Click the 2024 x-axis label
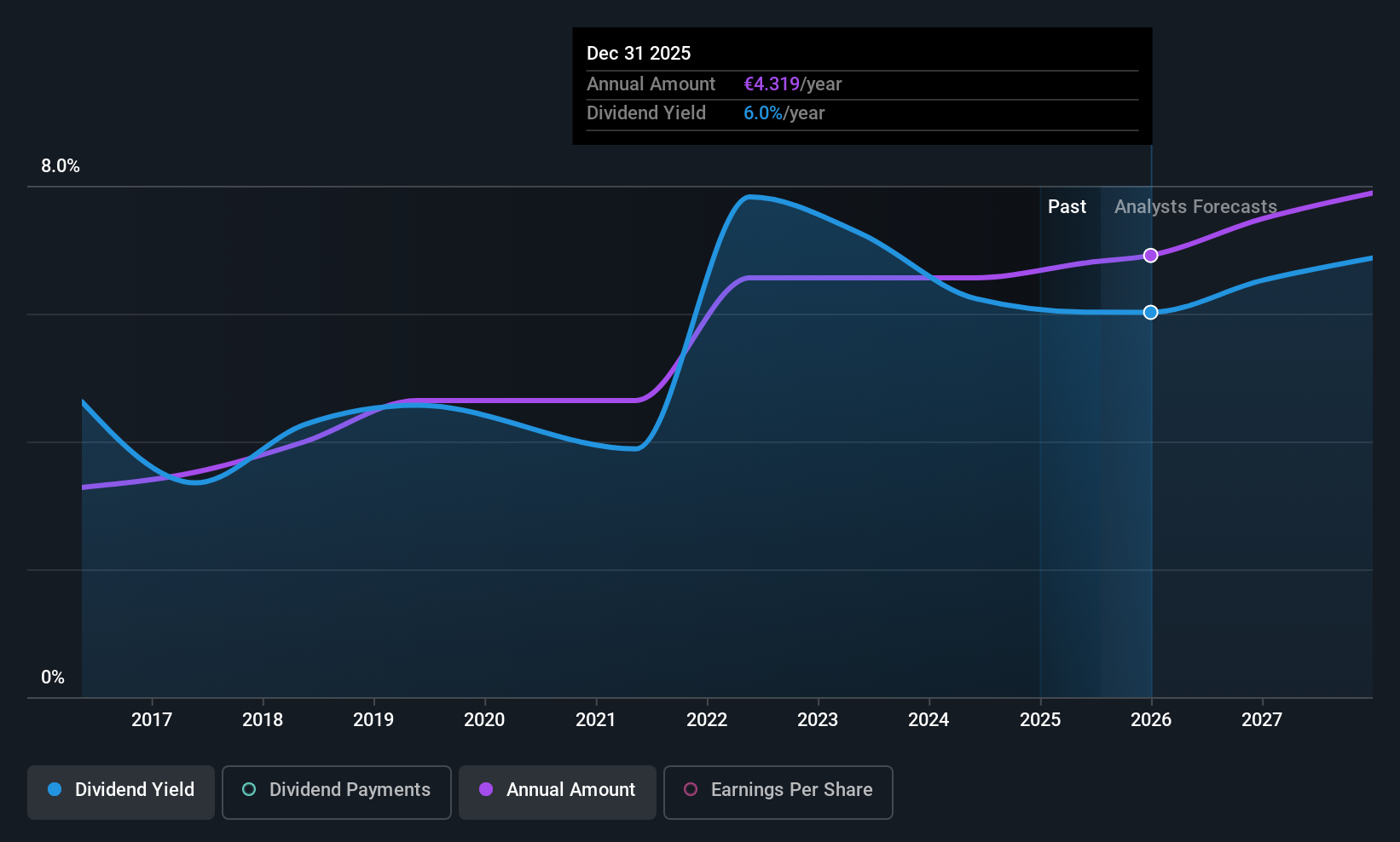The height and width of the screenshot is (842, 1400). [929, 720]
